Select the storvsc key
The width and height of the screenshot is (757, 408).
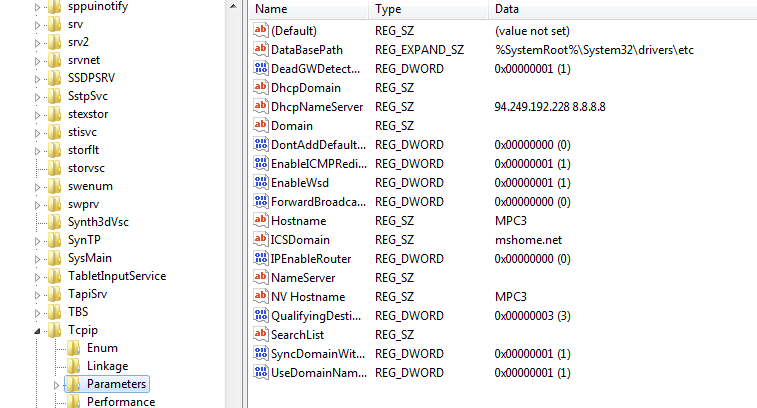coord(86,168)
